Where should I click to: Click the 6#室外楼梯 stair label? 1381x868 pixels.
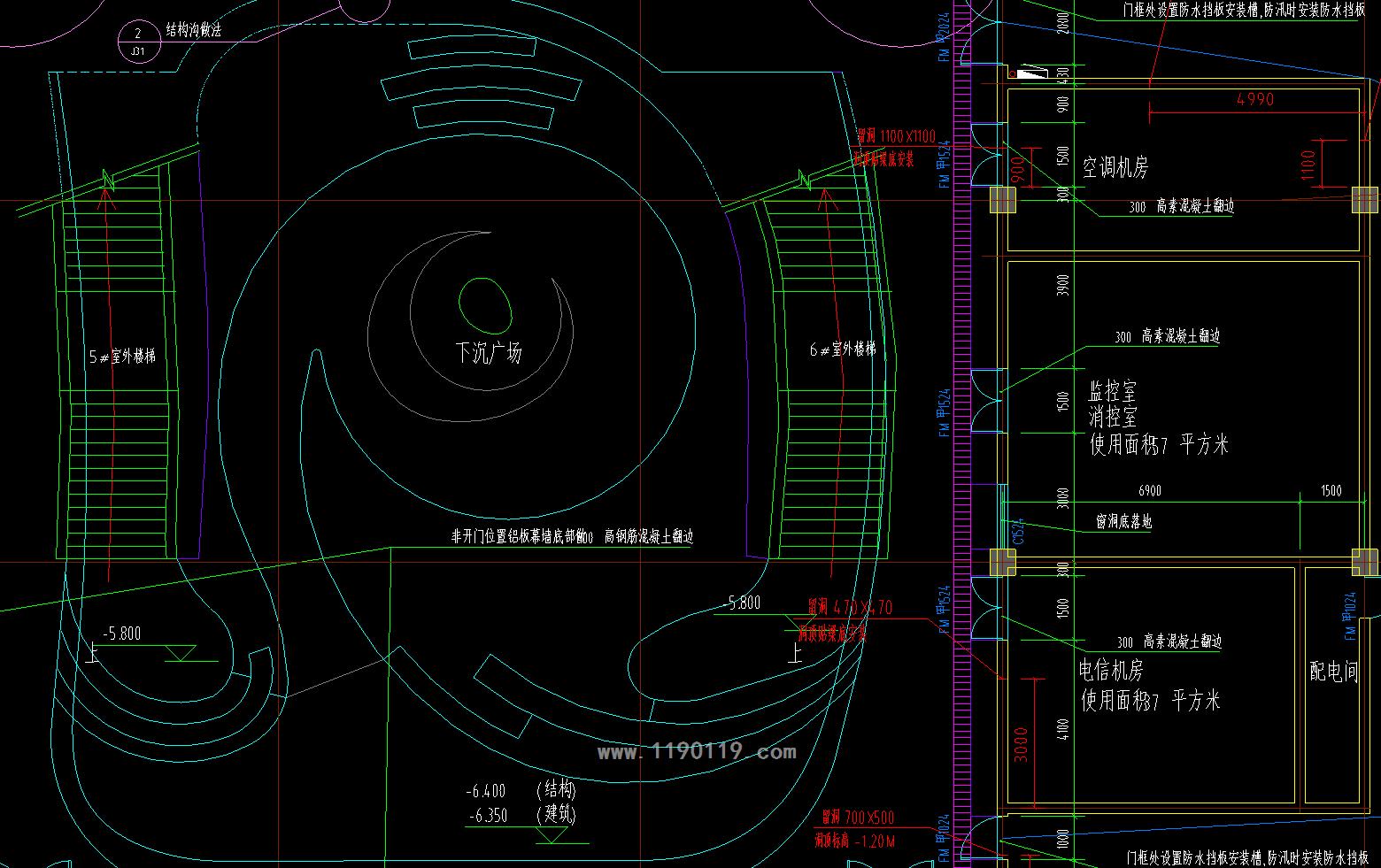click(x=842, y=350)
